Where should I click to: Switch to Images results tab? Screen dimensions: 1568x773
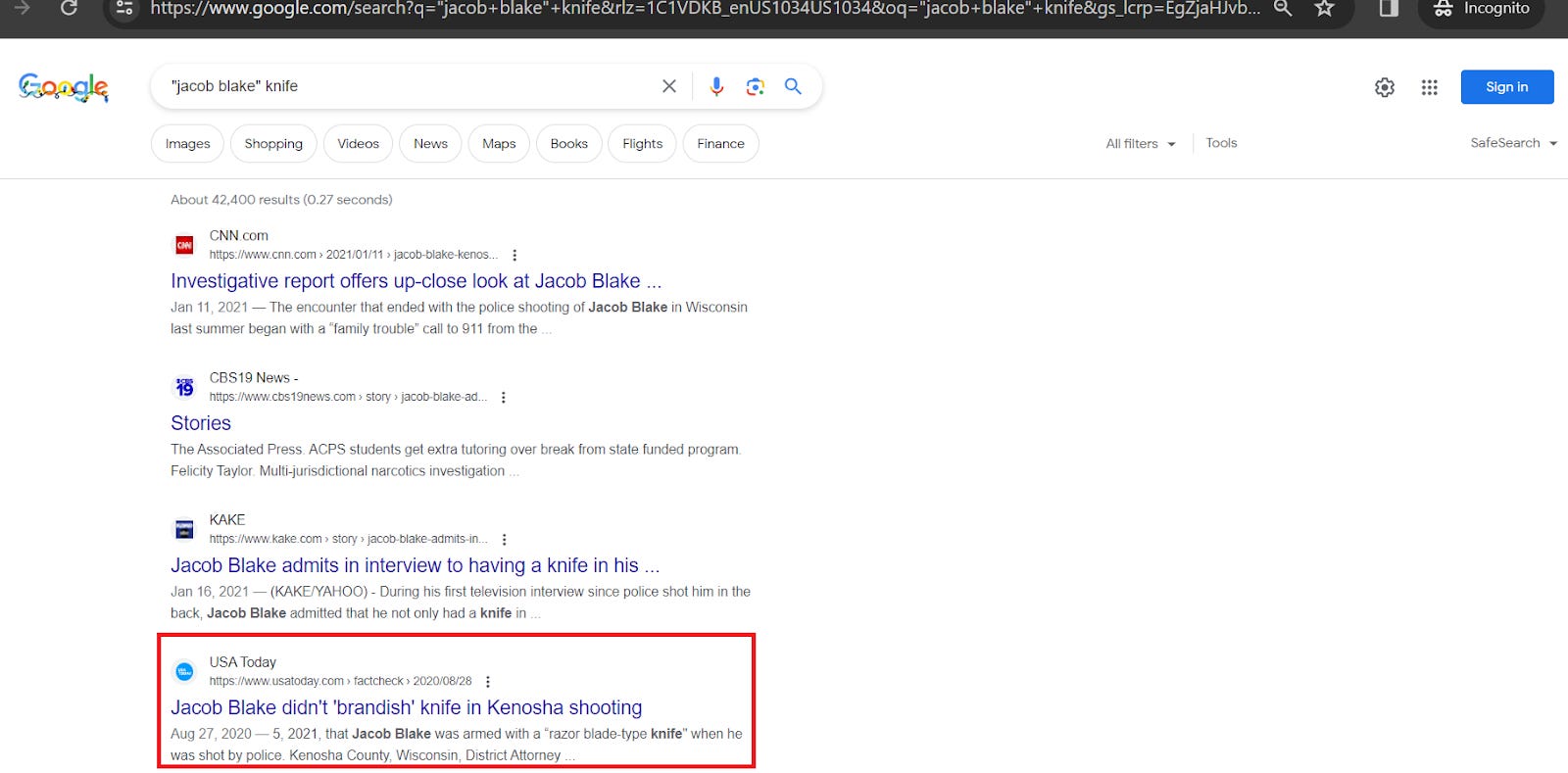(x=187, y=143)
